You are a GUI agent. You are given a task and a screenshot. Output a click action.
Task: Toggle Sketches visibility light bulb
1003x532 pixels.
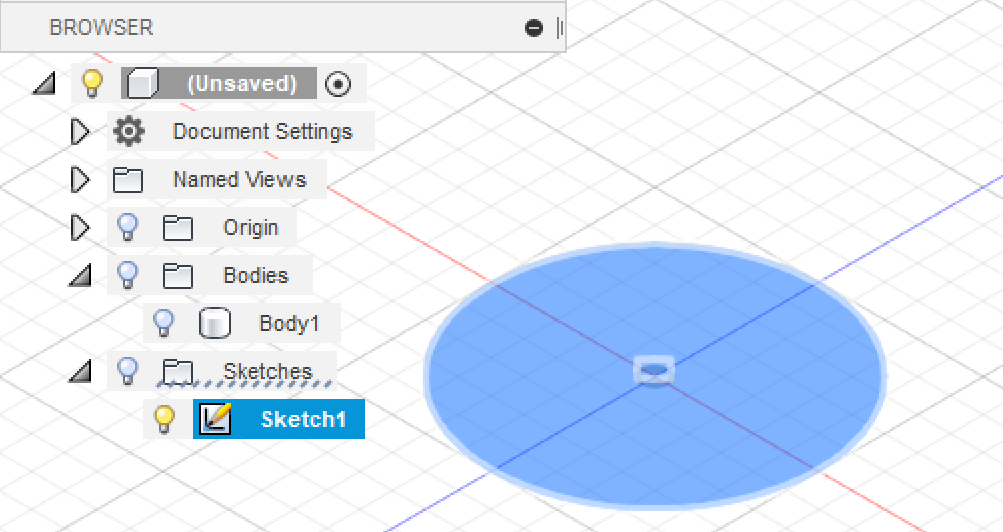point(128,371)
